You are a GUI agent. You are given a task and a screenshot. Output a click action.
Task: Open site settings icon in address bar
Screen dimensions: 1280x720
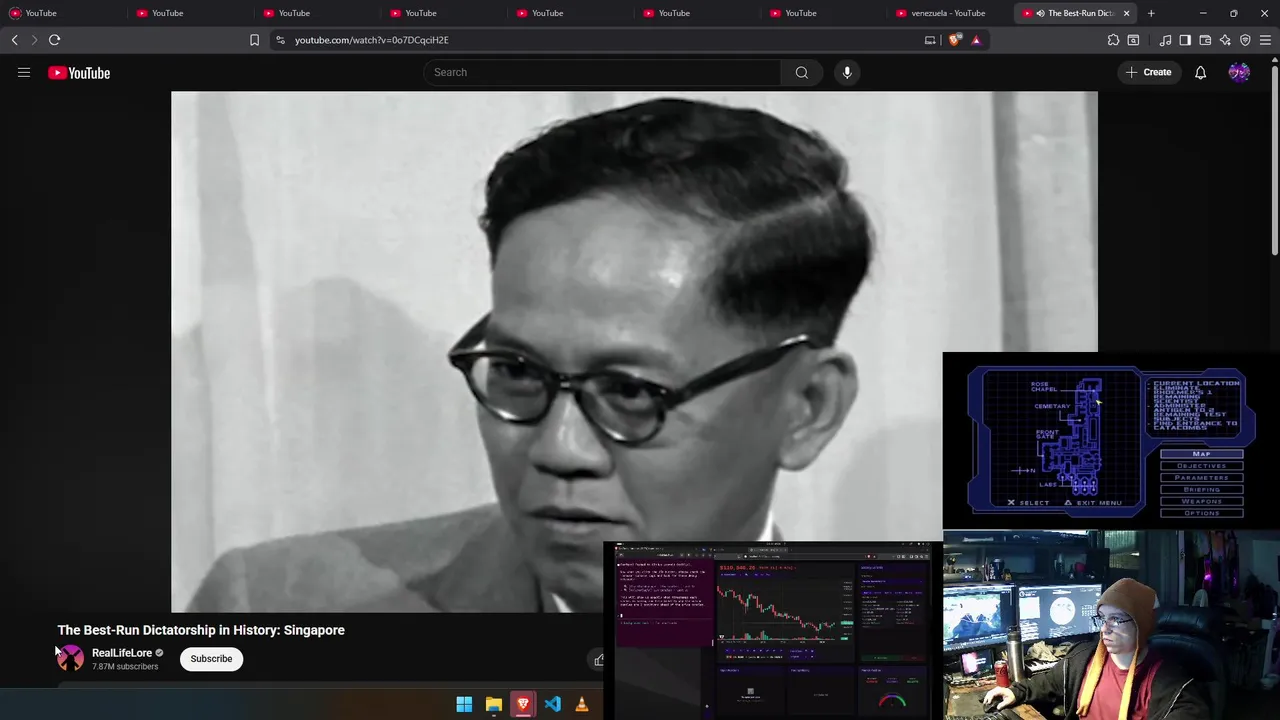pyautogui.click(x=280, y=40)
